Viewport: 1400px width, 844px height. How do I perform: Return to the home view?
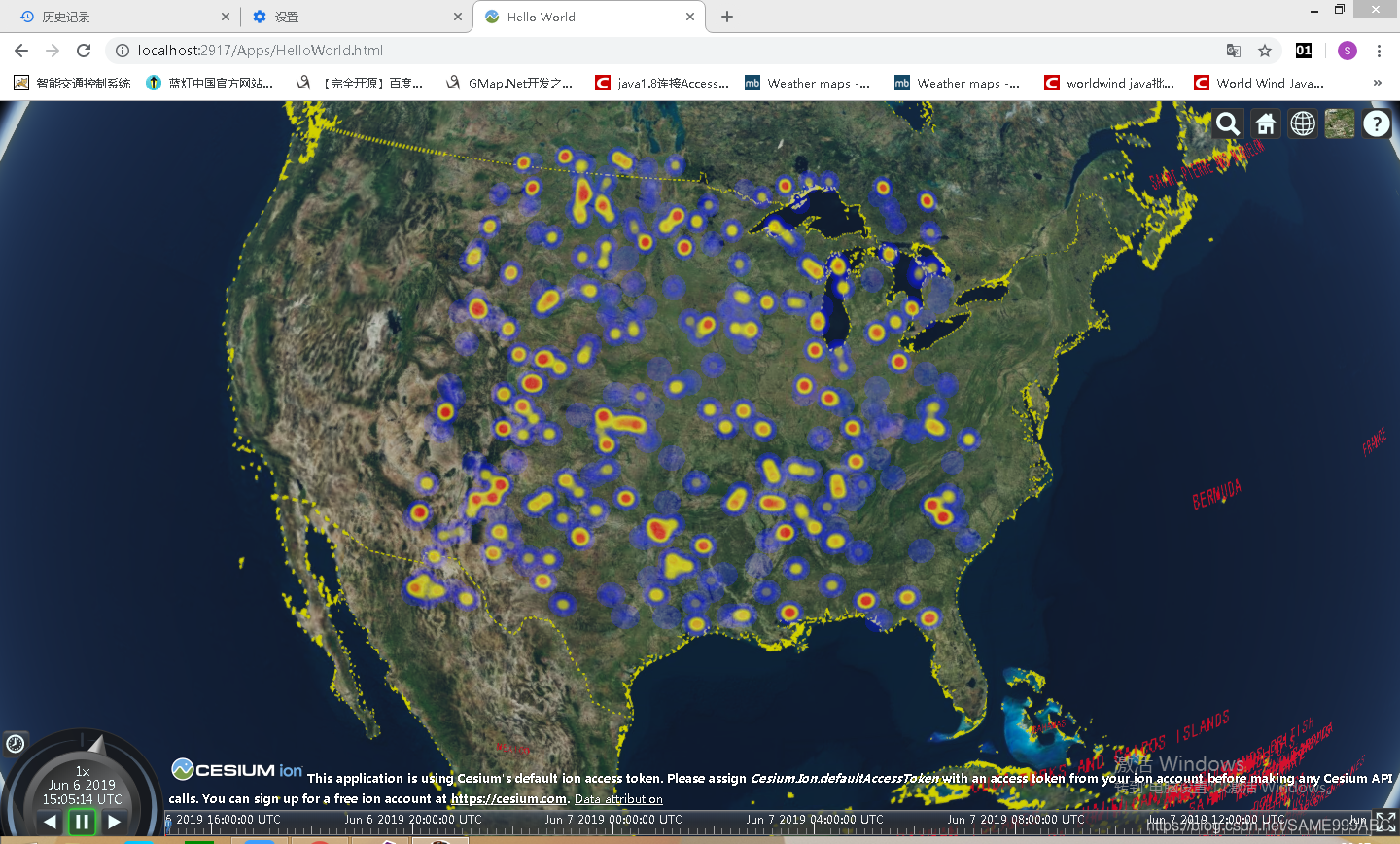[1265, 123]
